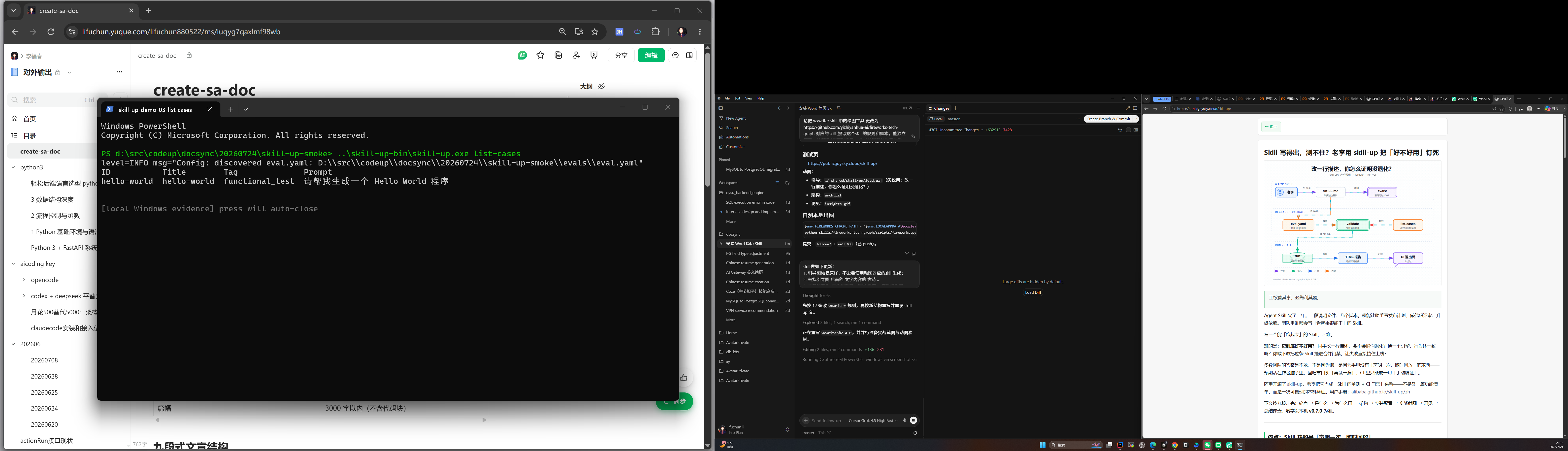
Task: Open the View menu in Cursor
Action: [749, 98]
